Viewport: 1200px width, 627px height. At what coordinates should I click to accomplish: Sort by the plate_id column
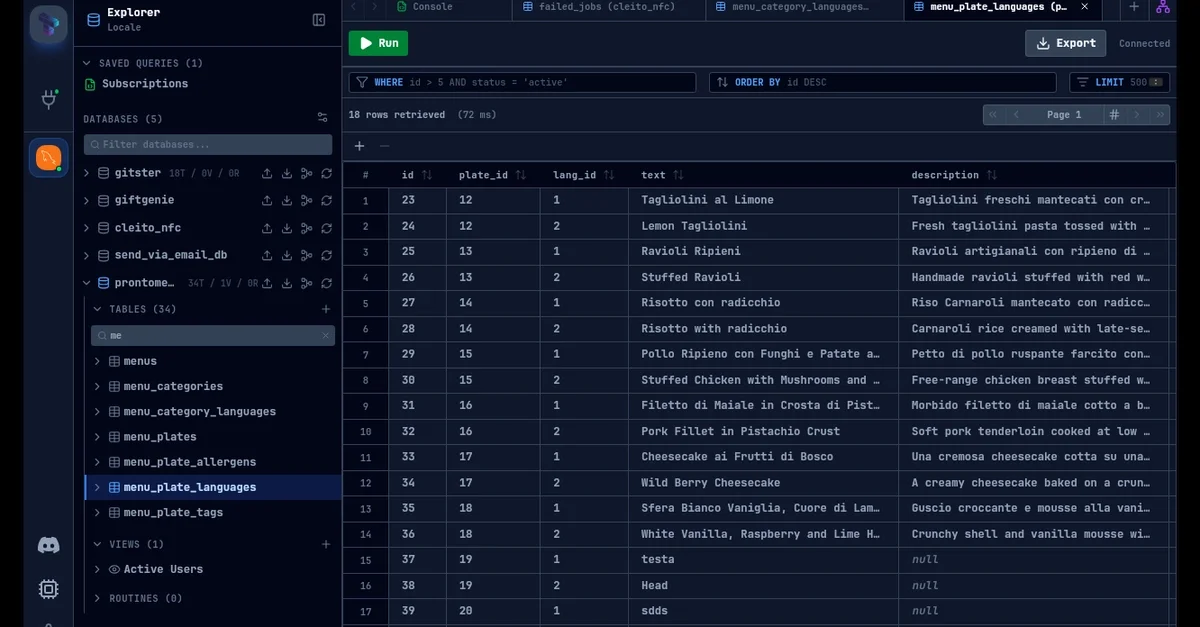(519, 175)
